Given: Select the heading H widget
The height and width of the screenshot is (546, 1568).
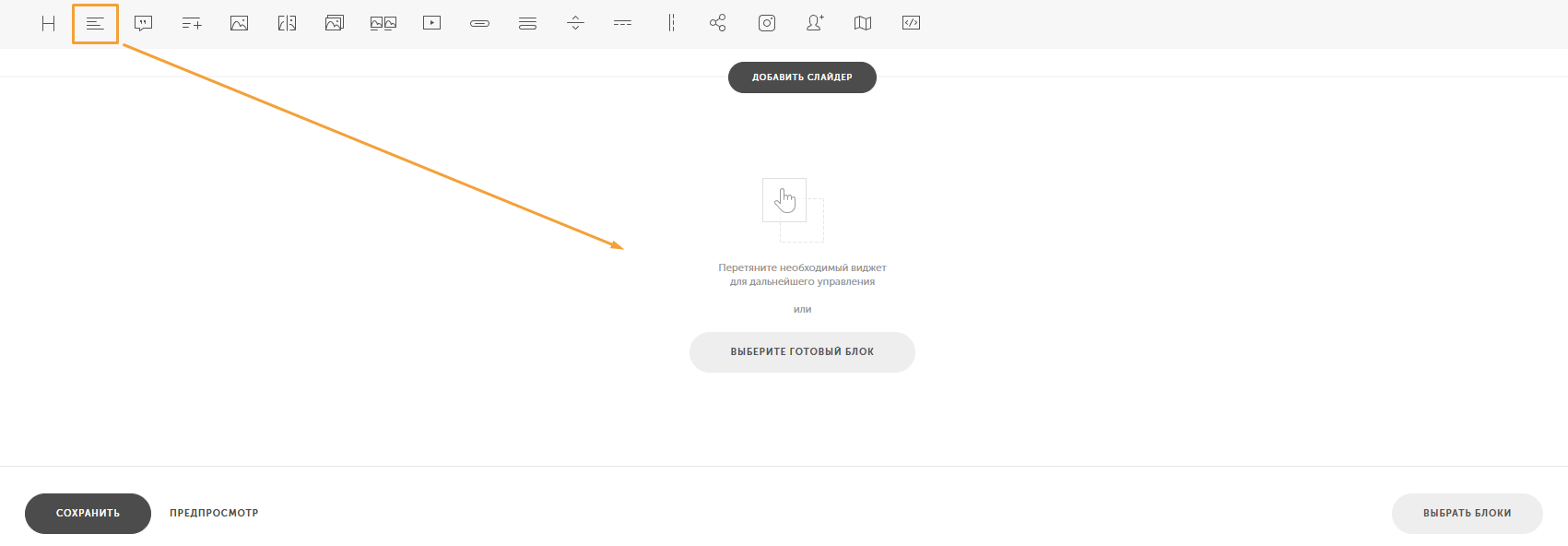Looking at the screenshot, I should (x=49, y=23).
